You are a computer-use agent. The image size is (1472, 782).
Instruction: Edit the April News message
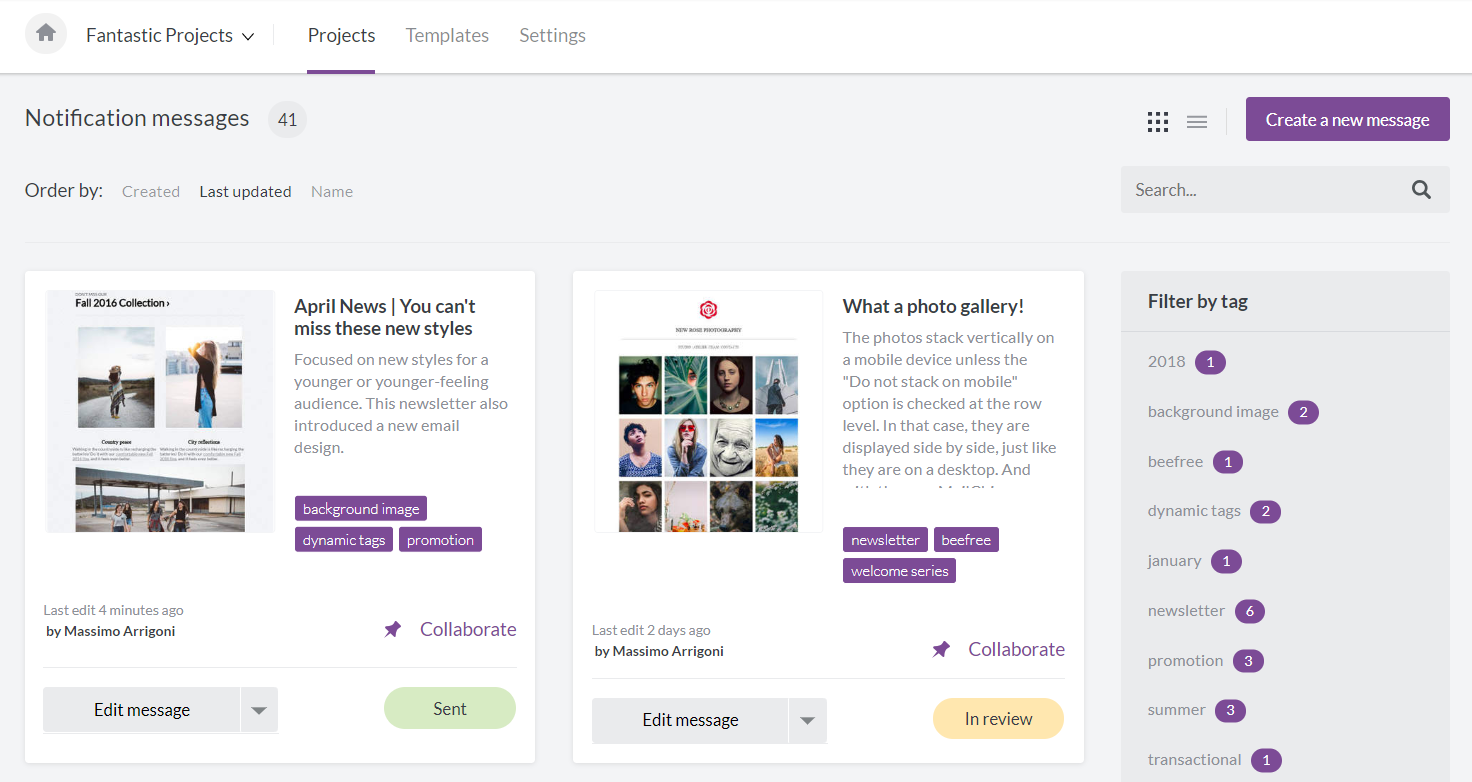[142, 710]
